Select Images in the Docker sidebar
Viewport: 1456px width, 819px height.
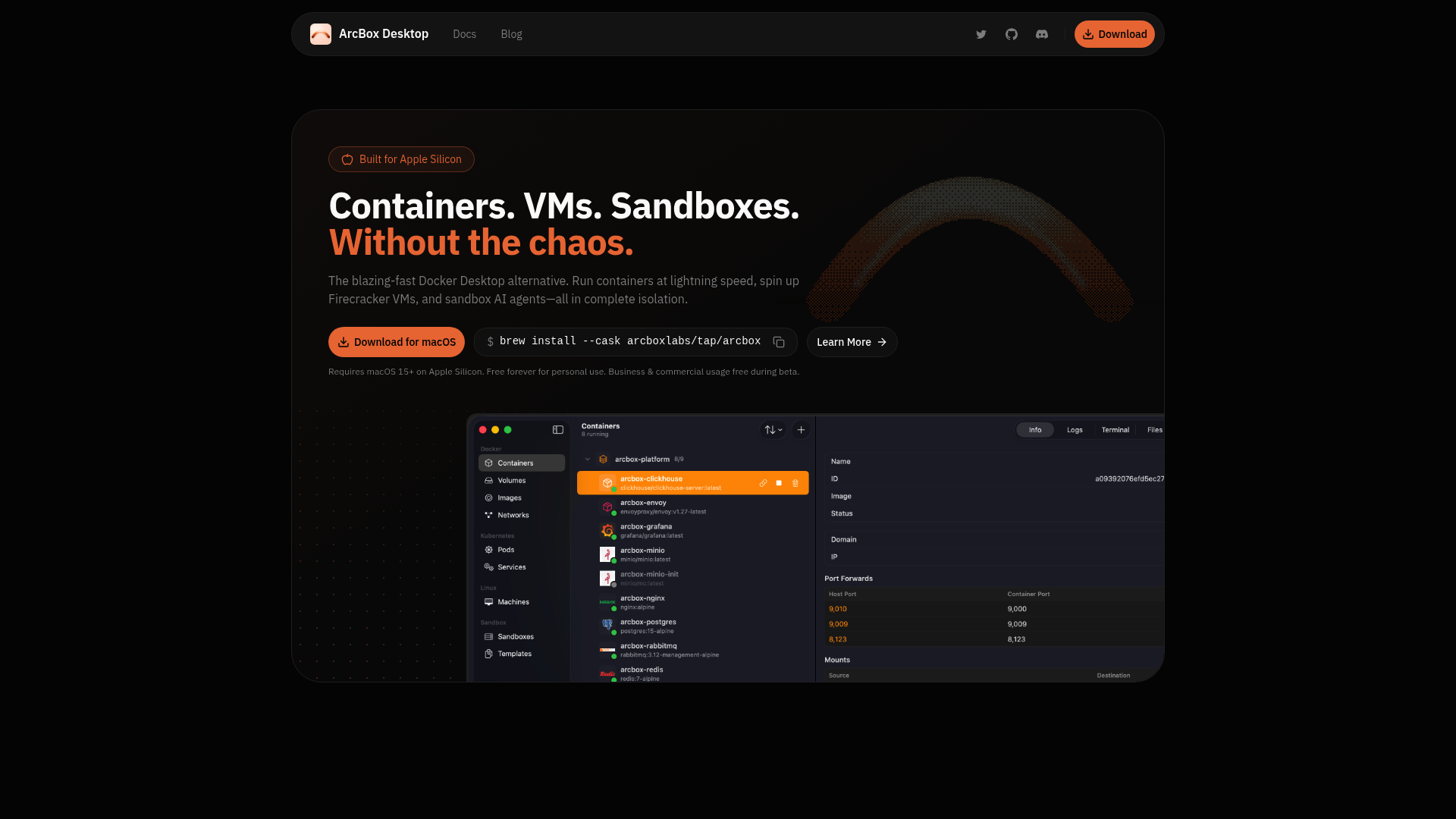coord(509,497)
